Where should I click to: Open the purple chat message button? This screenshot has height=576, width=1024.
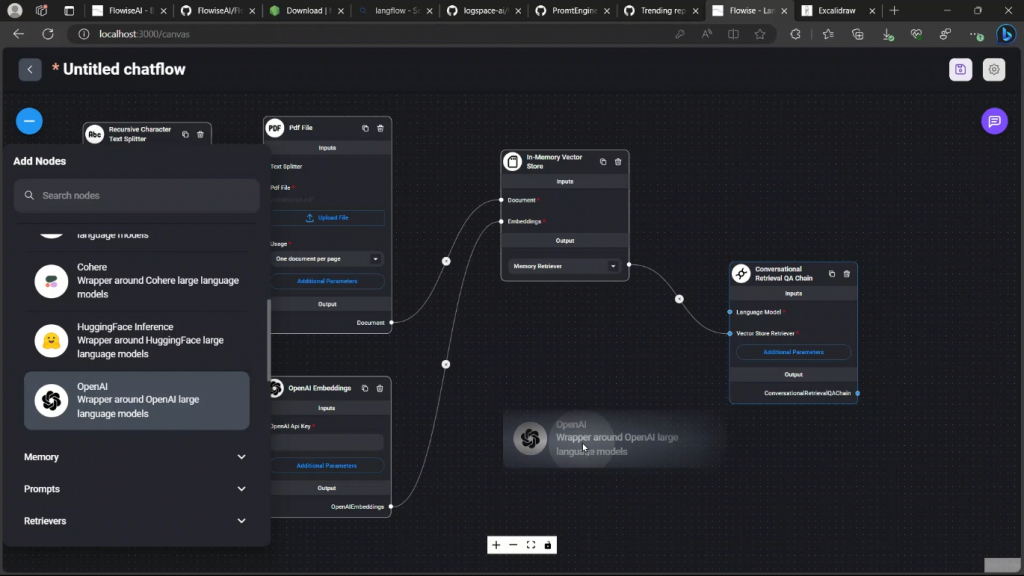click(994, 121)
